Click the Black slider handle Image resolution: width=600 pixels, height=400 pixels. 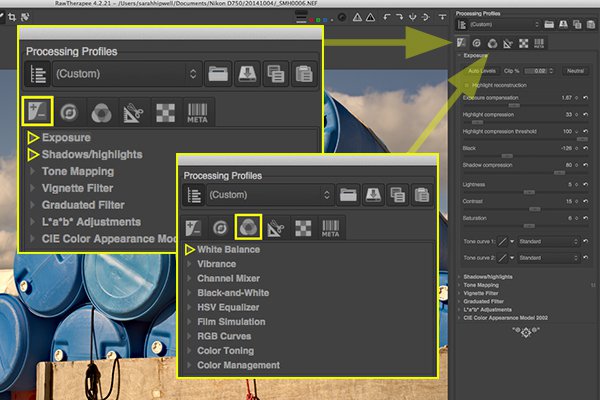507,156
